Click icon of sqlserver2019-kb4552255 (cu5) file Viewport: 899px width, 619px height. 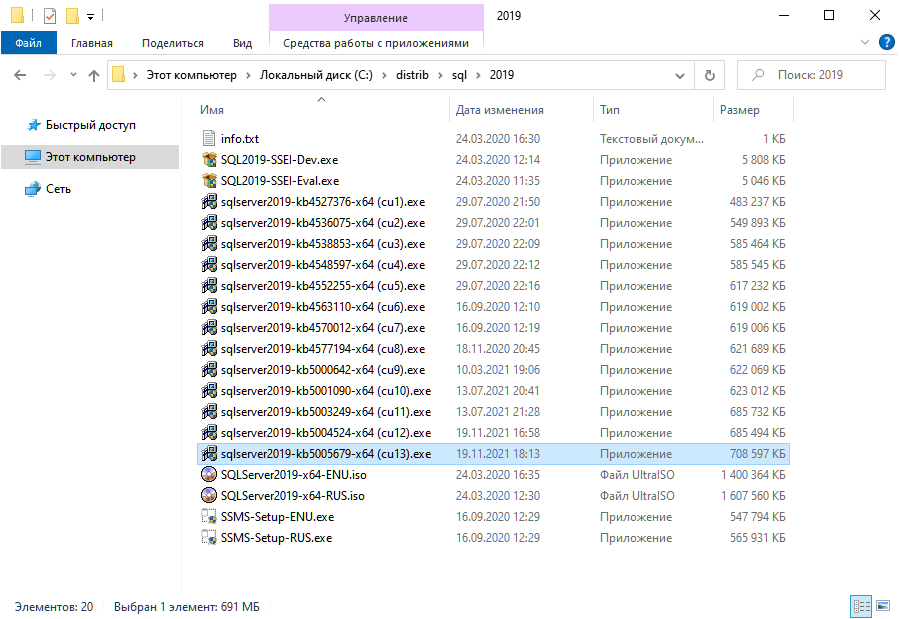(209, 285)
